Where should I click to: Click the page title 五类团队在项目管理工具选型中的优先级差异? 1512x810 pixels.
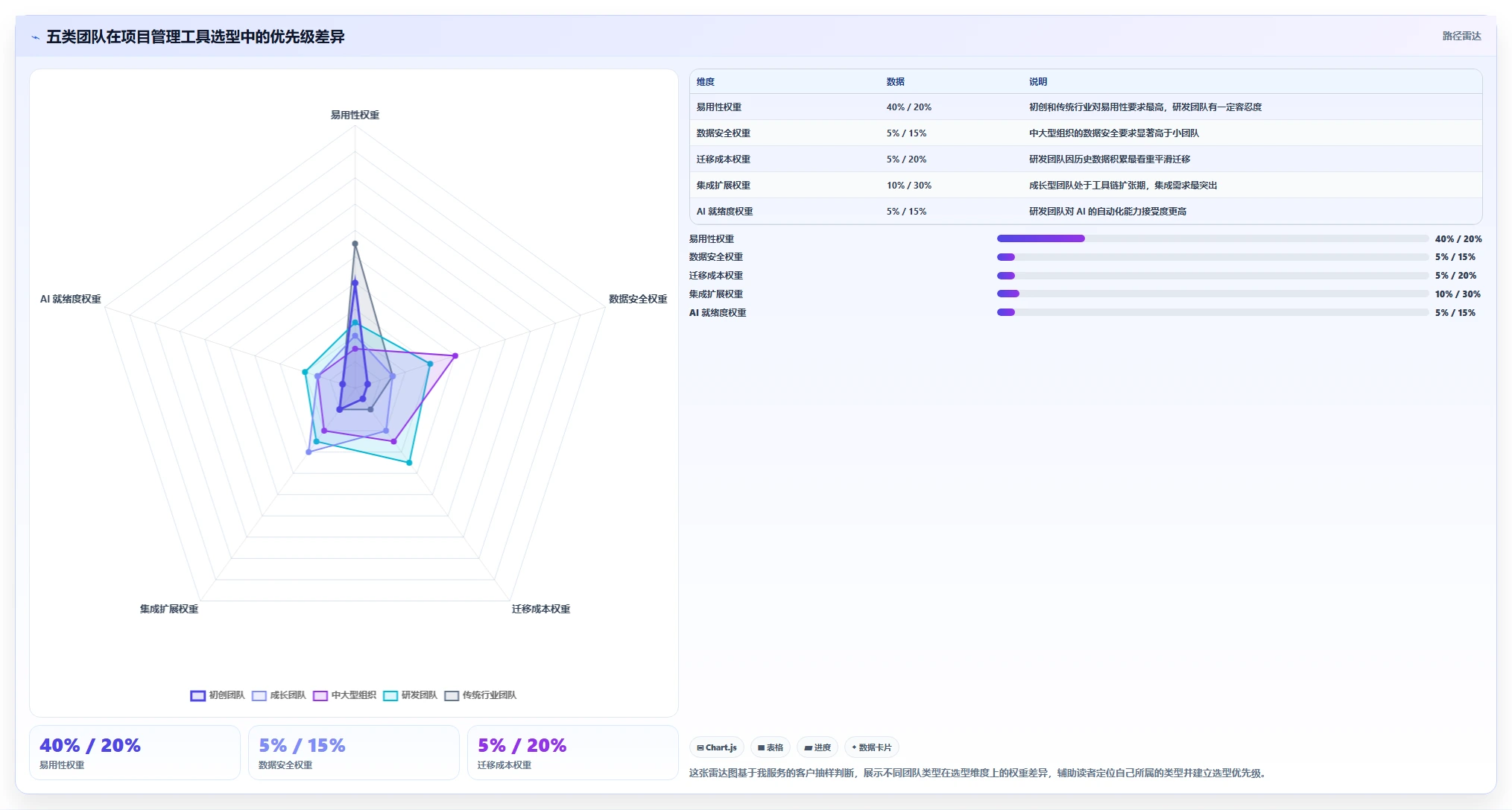click(195, 37)
